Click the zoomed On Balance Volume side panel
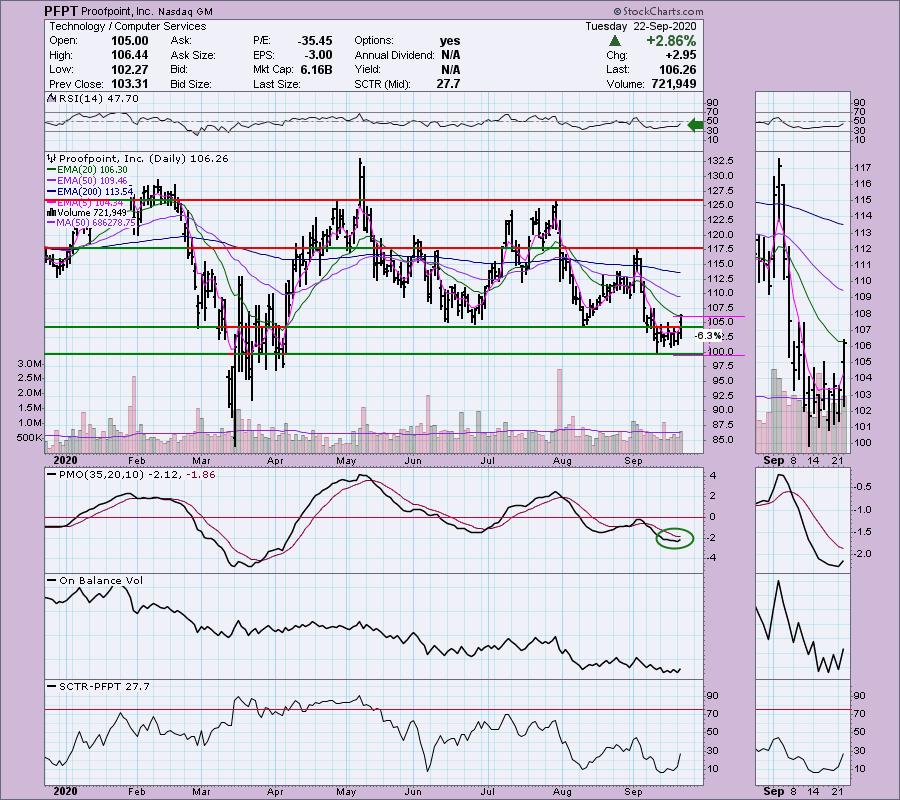This screenshot has width=900, height=800. pyautogui.click(x=802, y=626)
